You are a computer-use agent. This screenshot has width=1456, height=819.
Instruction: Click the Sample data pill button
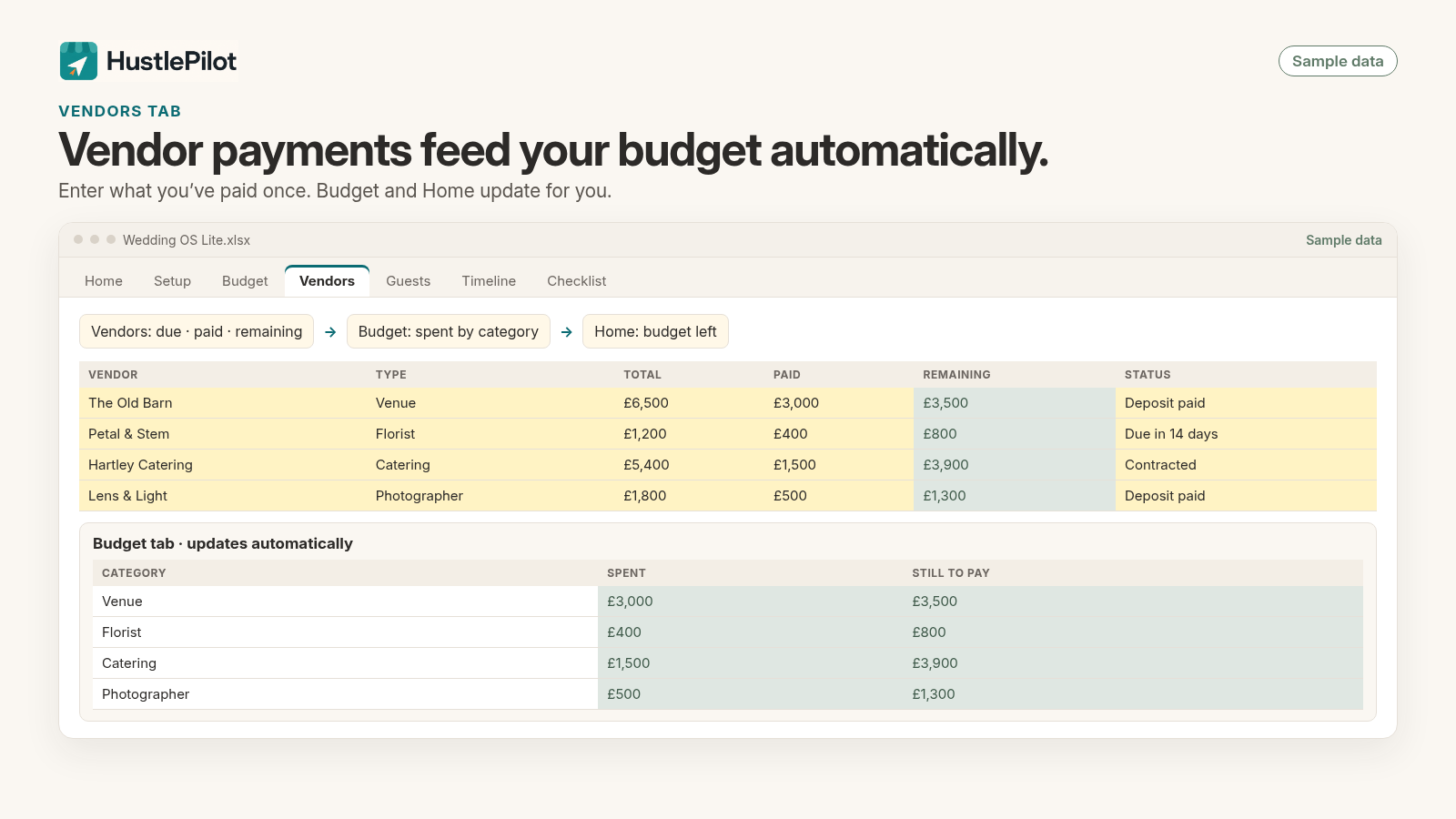coord(1338,61)
